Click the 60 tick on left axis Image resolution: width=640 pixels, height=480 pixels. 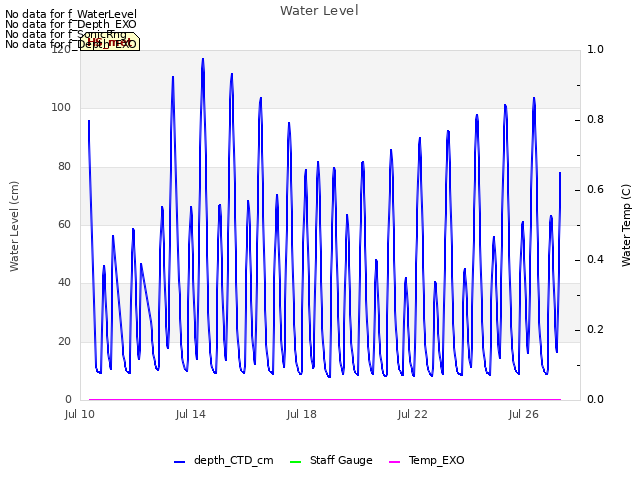64,224
